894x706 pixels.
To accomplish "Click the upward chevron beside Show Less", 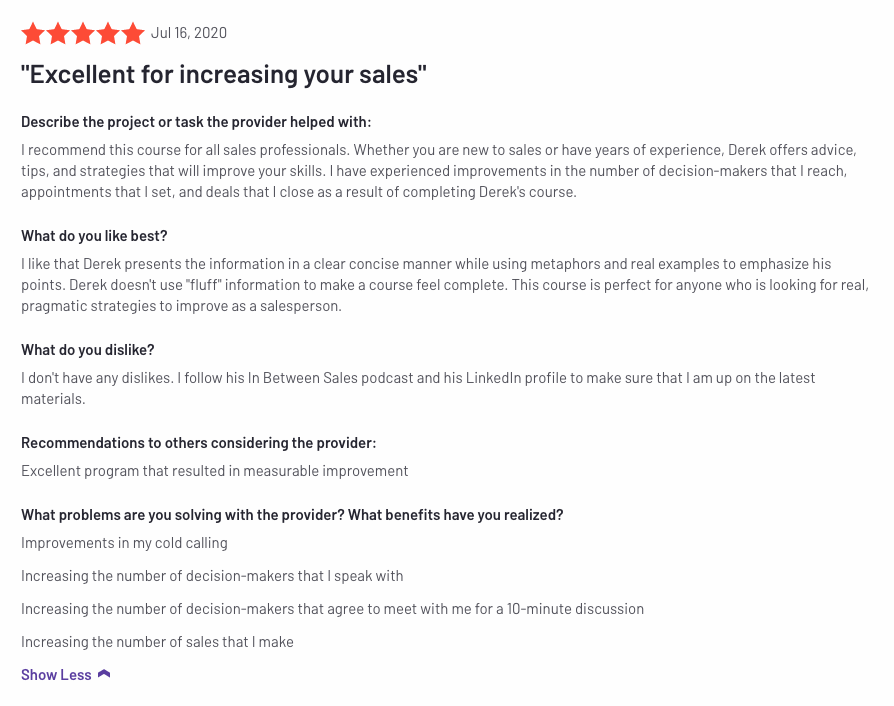I will (x=104, y=674).
